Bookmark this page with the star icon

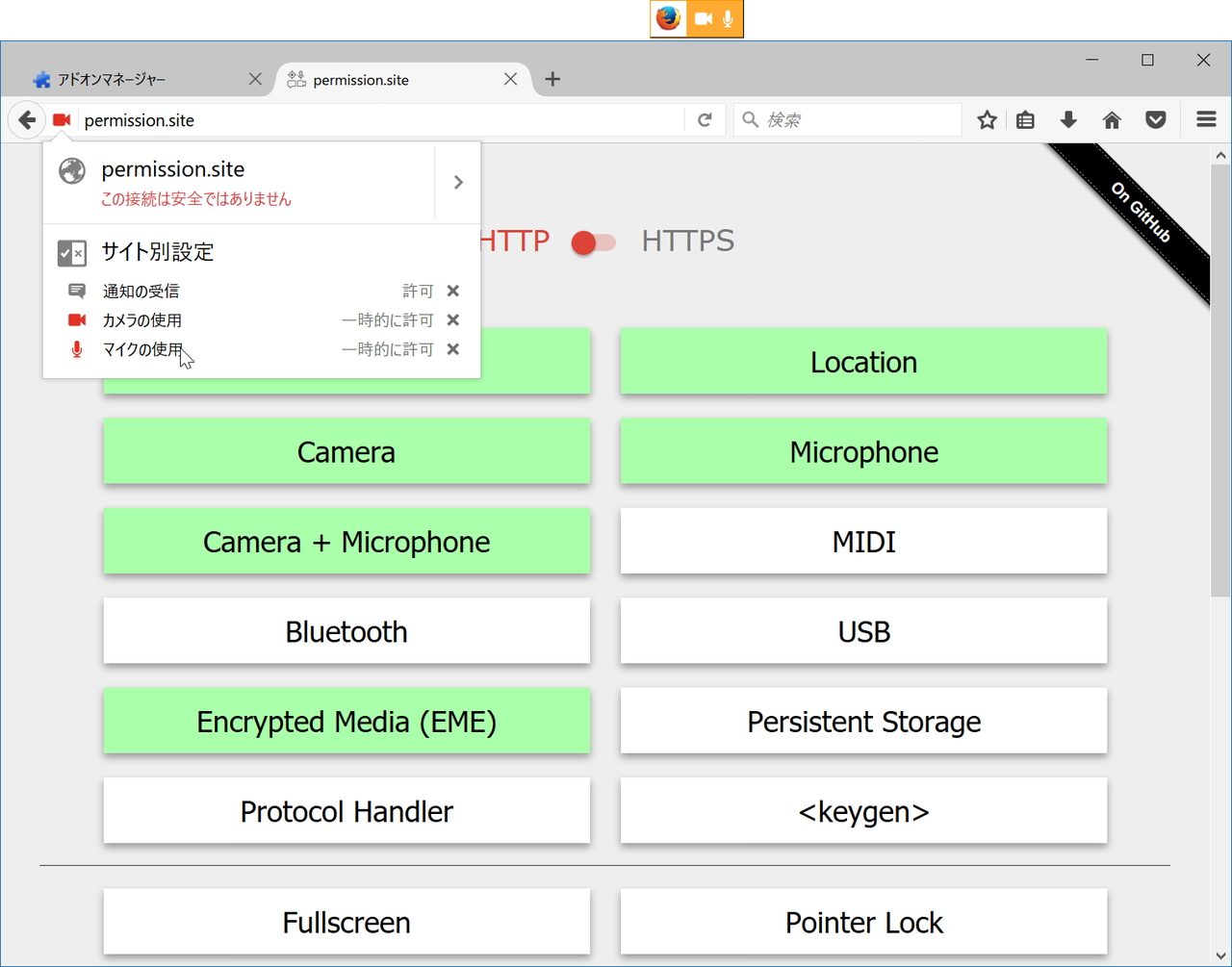[x=987, y=120]
